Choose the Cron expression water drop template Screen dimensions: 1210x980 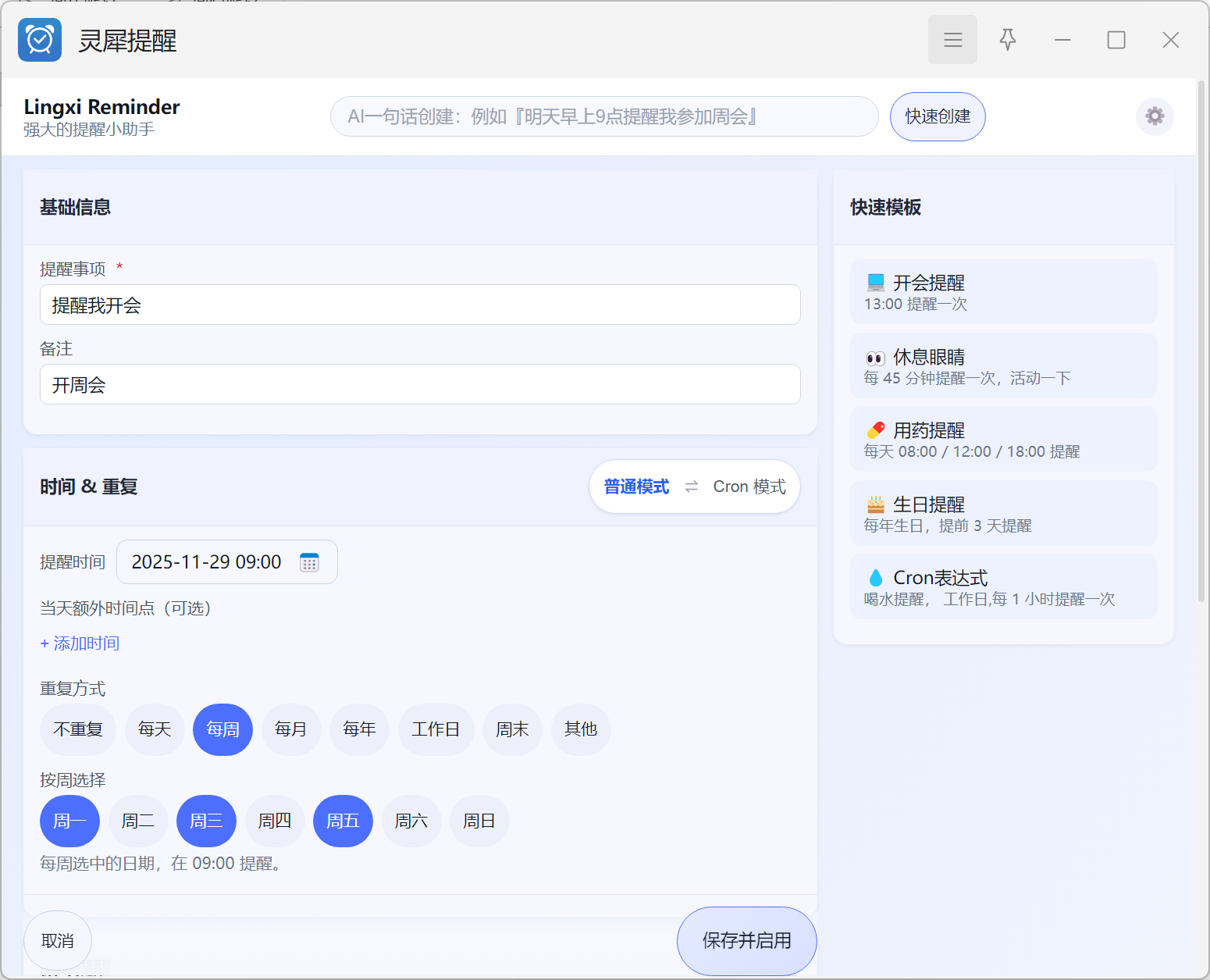pyautogui.click(x=1003, y=587)
